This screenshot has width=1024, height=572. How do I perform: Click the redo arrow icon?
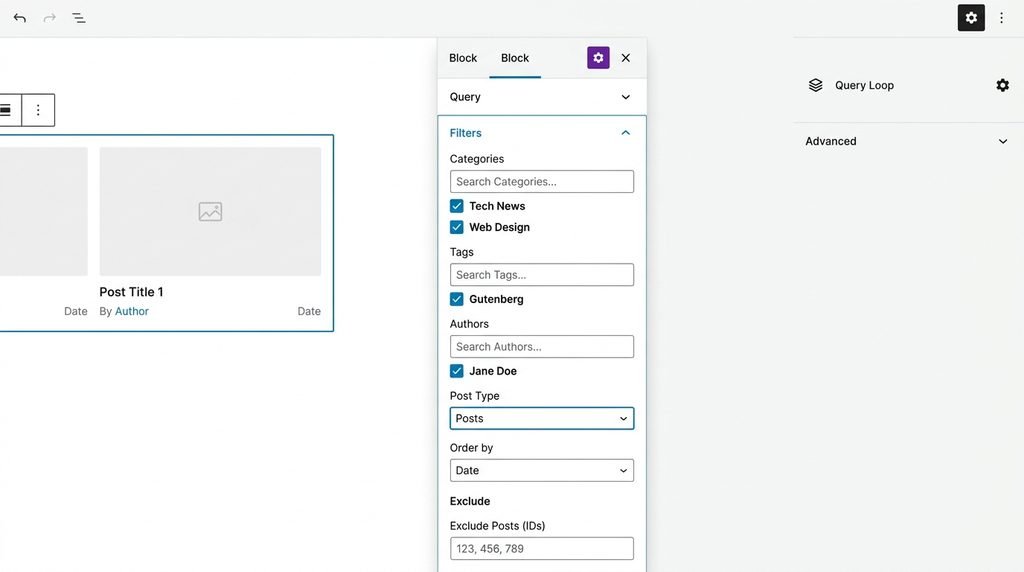coord(50,18)
